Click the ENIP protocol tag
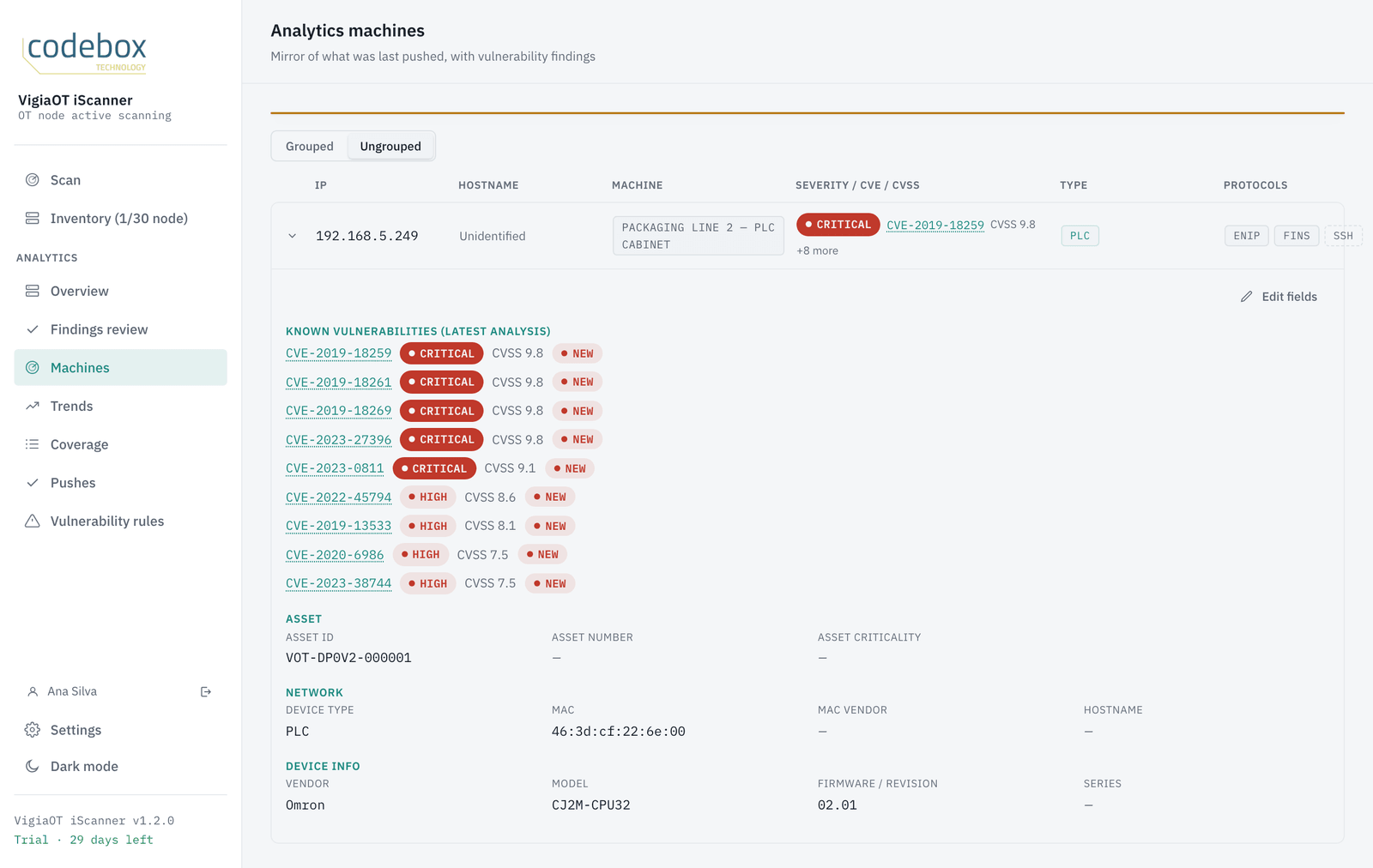Image resolution: width=1373 pixels, height=868 pixels. (1247, 236)
